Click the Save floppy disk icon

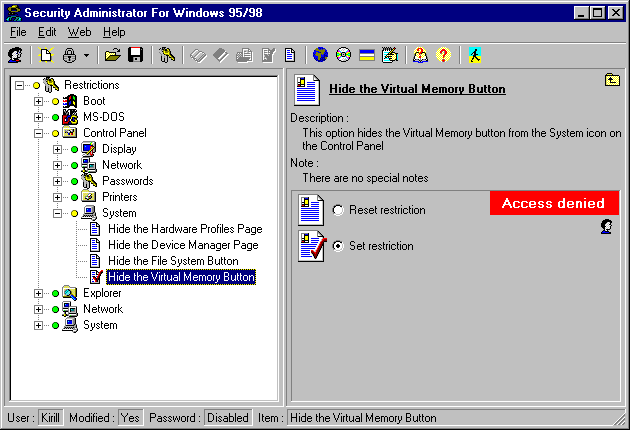135,56
